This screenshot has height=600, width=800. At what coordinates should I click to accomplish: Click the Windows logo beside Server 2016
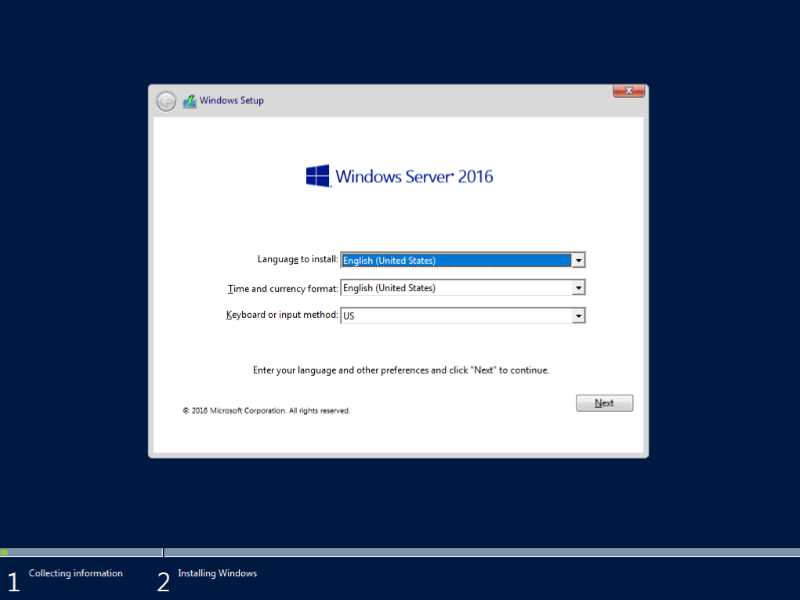click(x=318, y=176)
